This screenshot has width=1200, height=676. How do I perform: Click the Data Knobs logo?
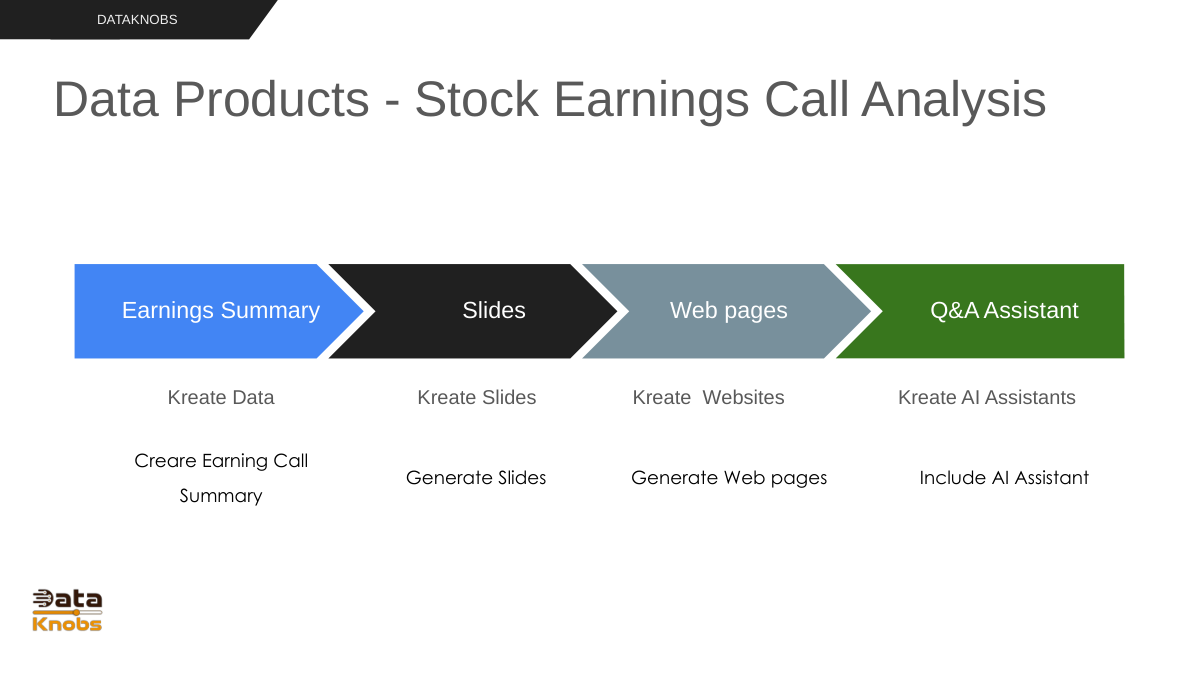coord(67,610)
